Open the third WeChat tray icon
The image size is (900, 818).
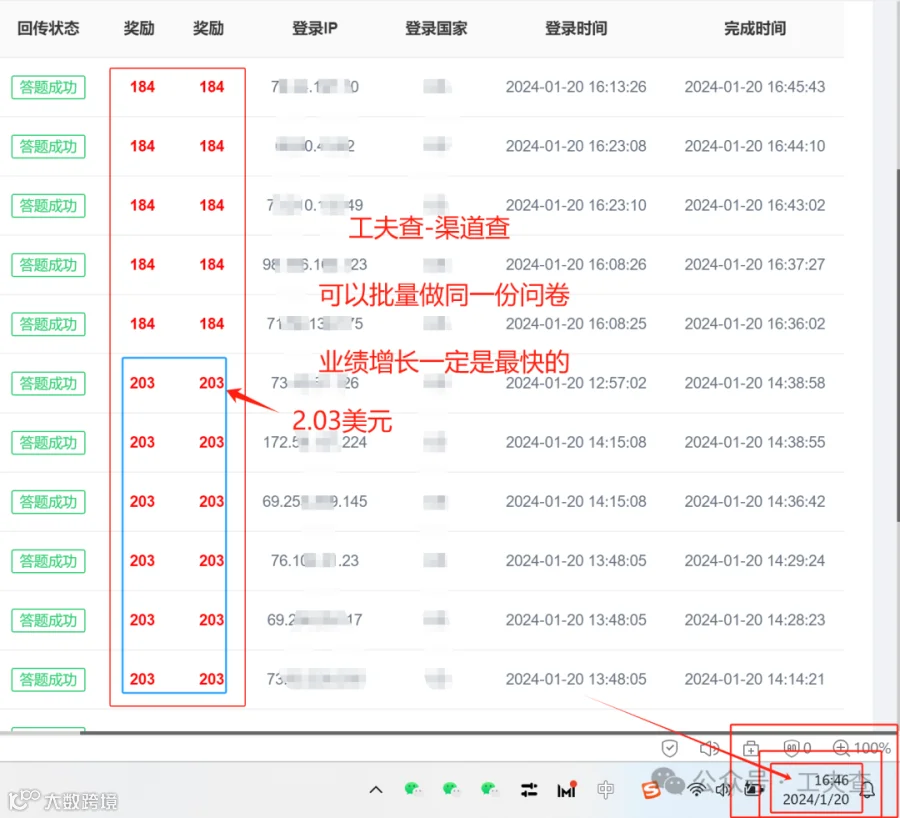pos(490,789)
